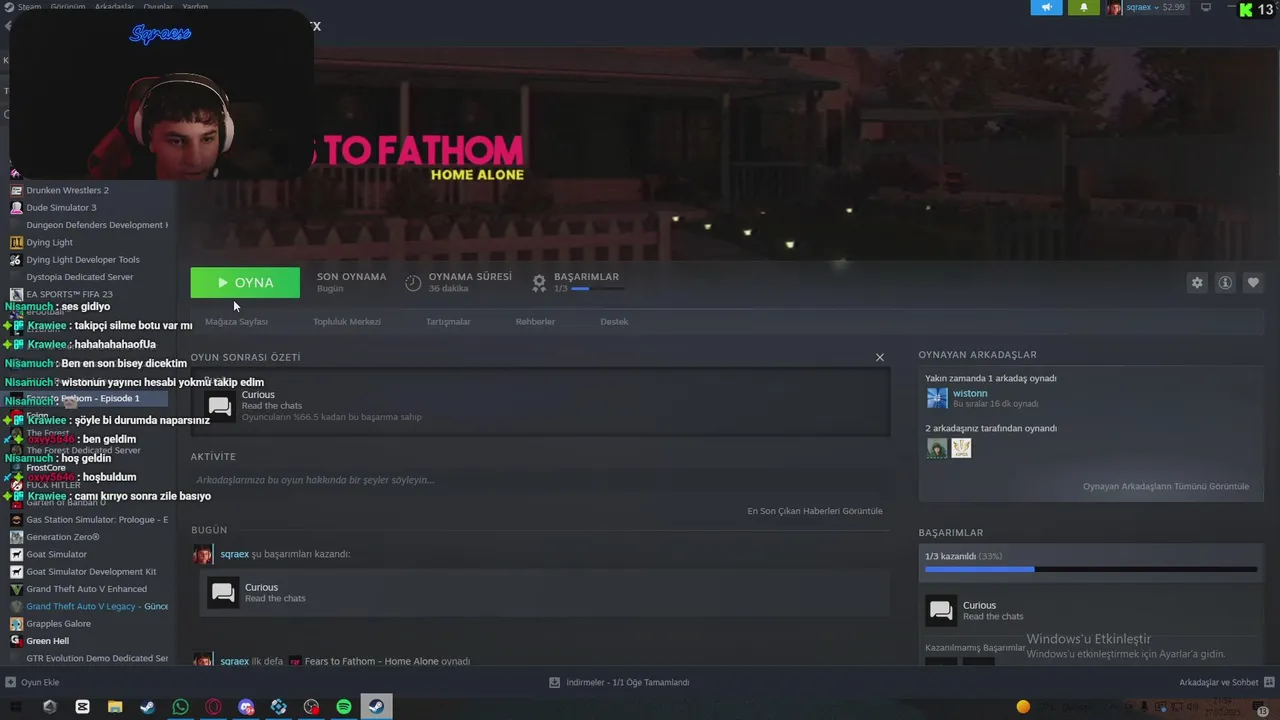Select Grapples Galore in library
1280x720 pixels.
click(x=58, y=624)
